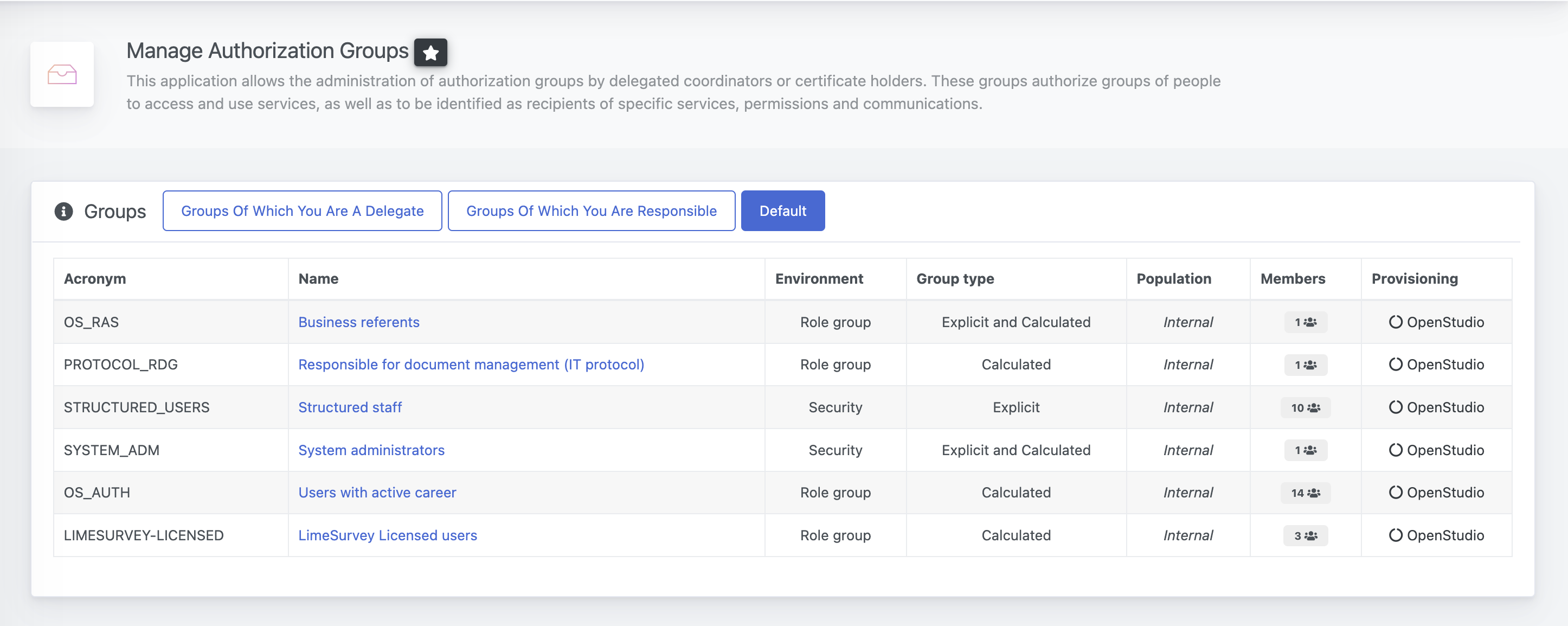Click the Provisioning column header
Viewport: 1568px width, 626px height.
(1437, 279)
